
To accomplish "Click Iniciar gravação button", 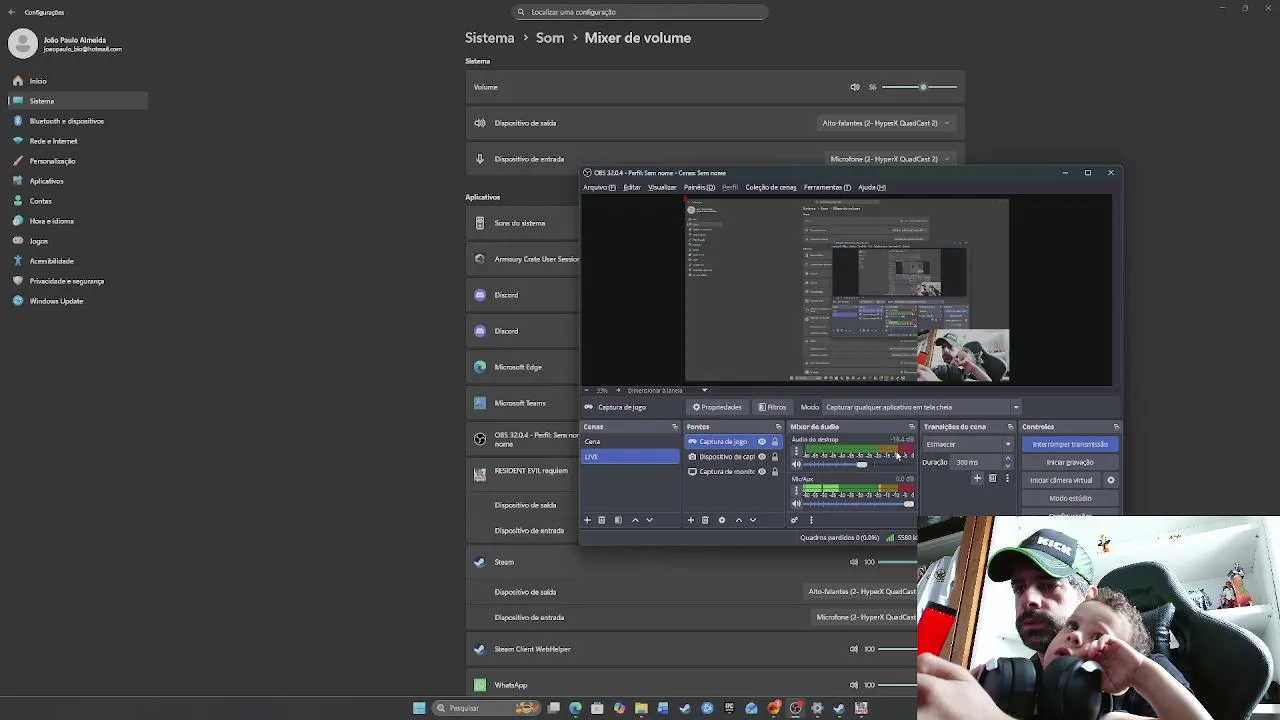I will [x=1070, y=462].
